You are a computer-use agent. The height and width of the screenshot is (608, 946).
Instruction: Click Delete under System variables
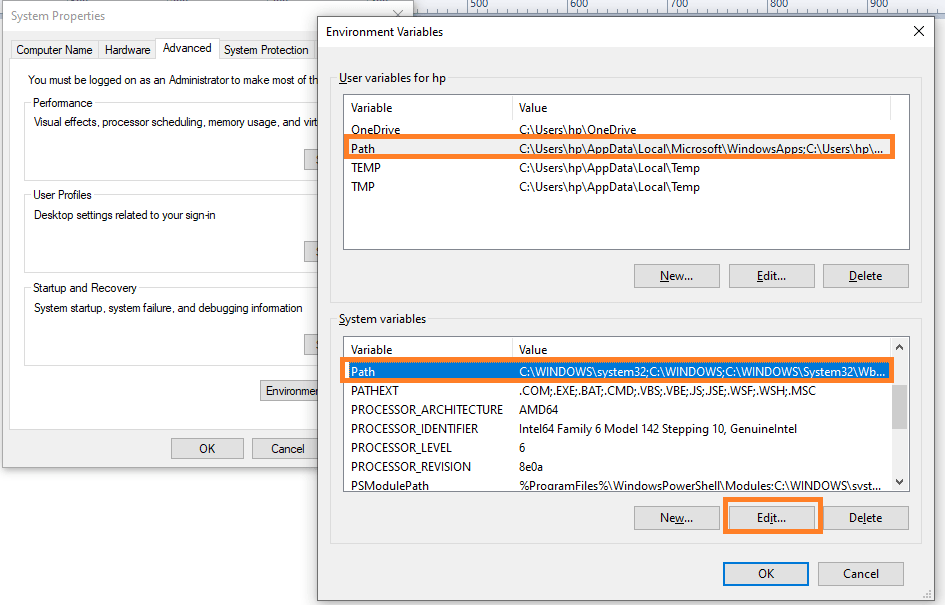coord(866,518)
